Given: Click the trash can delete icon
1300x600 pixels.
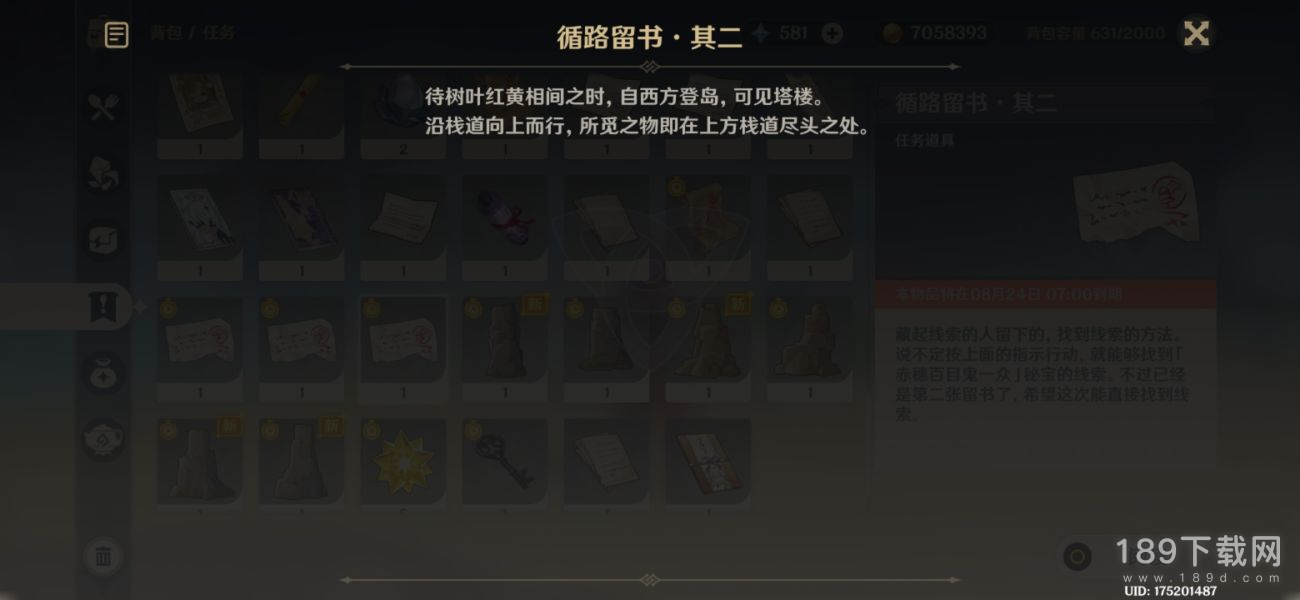Looking at the screenshot, I should [104, 556].
